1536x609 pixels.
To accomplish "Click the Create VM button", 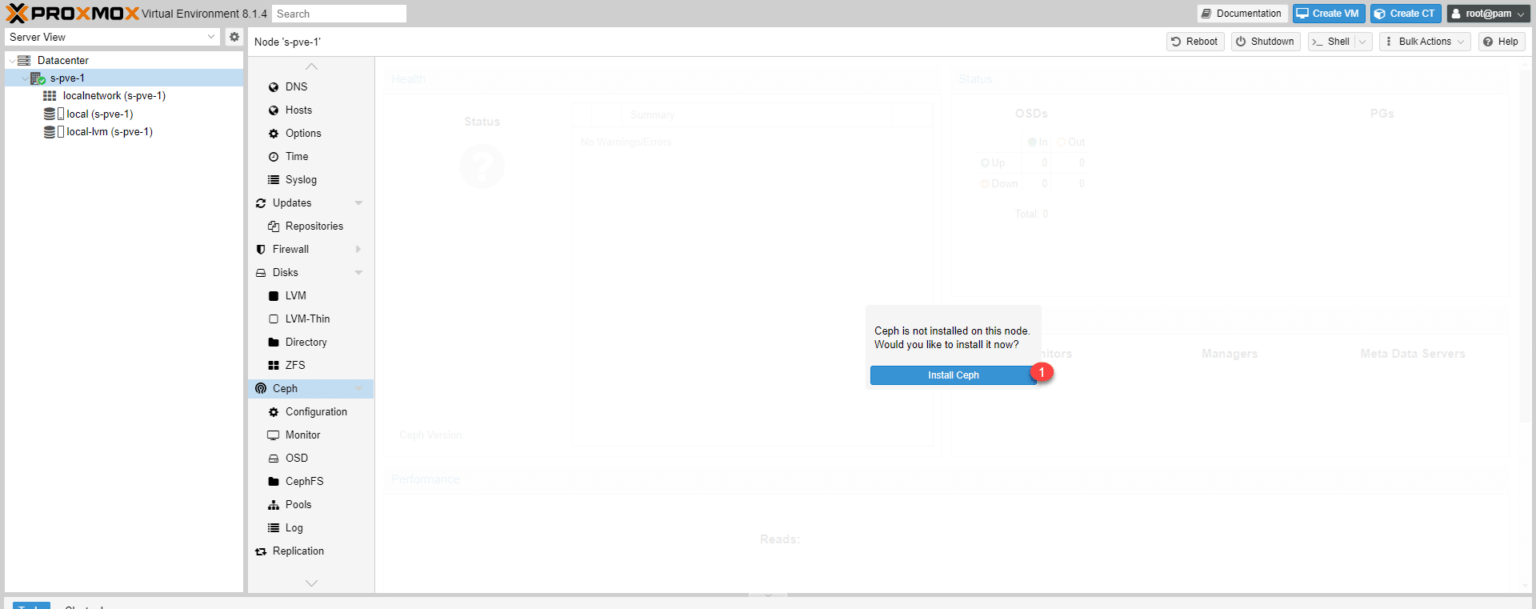I will [1329, 14].
